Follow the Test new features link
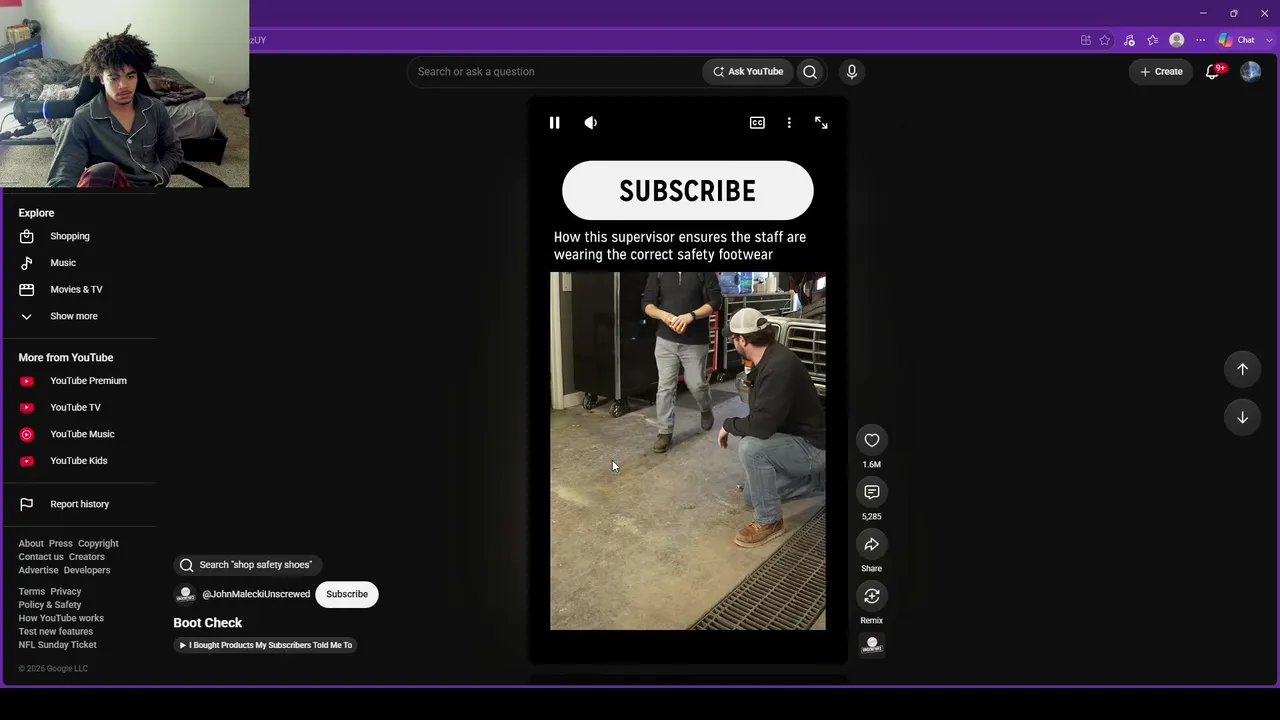This screenshot has width=1280, height=720. (x=56, y=632)
